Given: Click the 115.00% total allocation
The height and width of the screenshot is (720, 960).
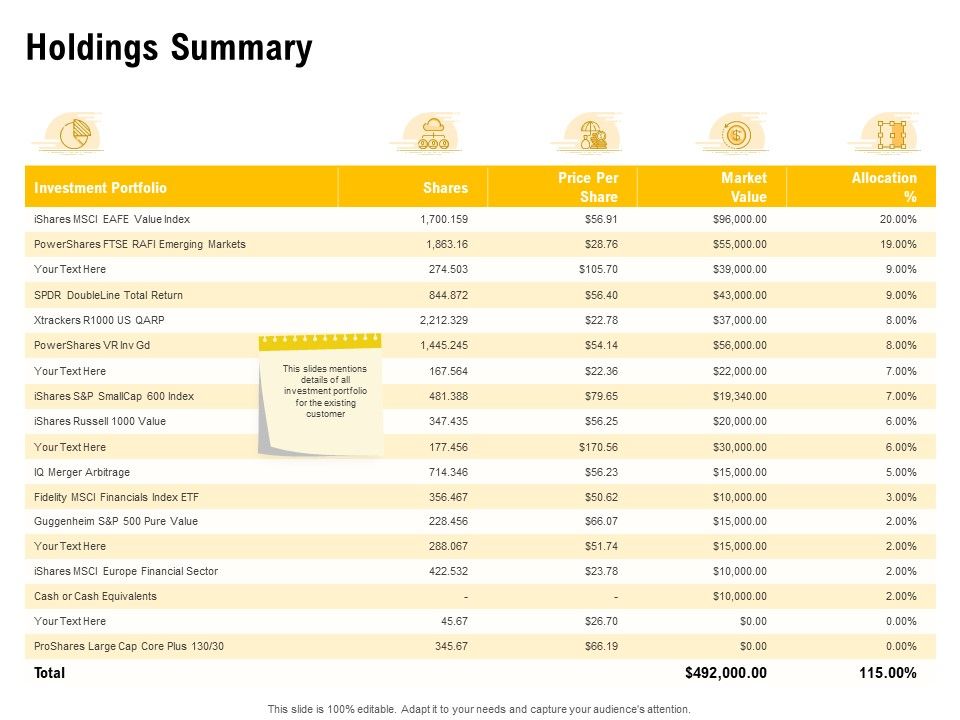Looking at the screenshot, I should [888, 673].
